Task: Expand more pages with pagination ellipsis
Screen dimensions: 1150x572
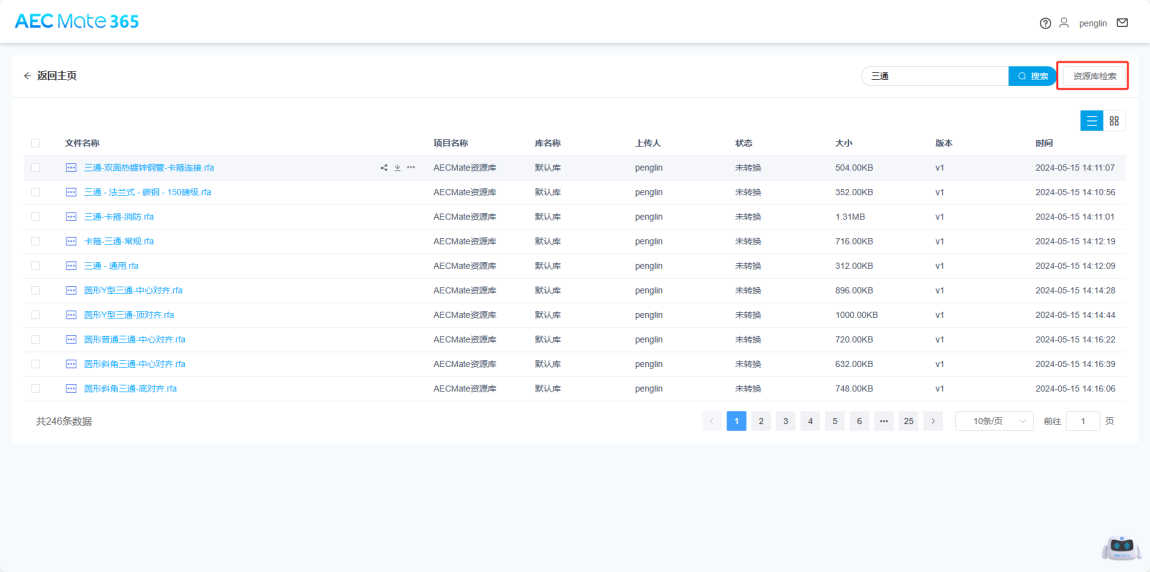Action: coord(884,421)
